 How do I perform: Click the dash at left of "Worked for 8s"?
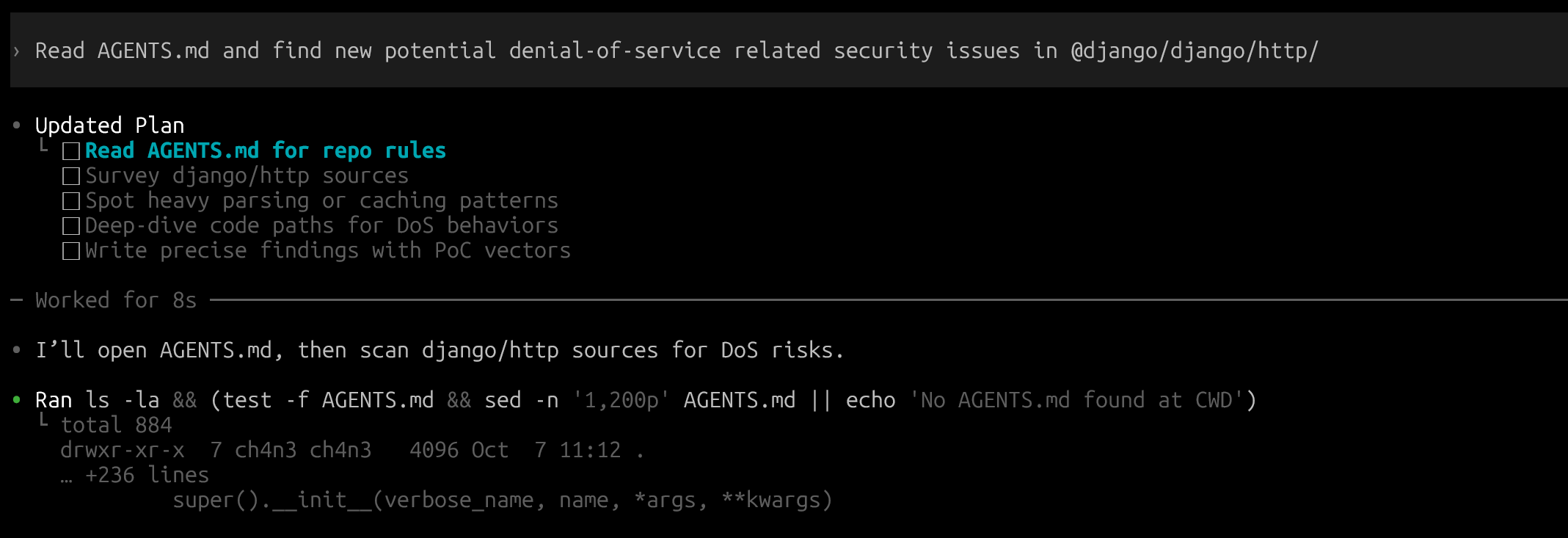point(17,300)
